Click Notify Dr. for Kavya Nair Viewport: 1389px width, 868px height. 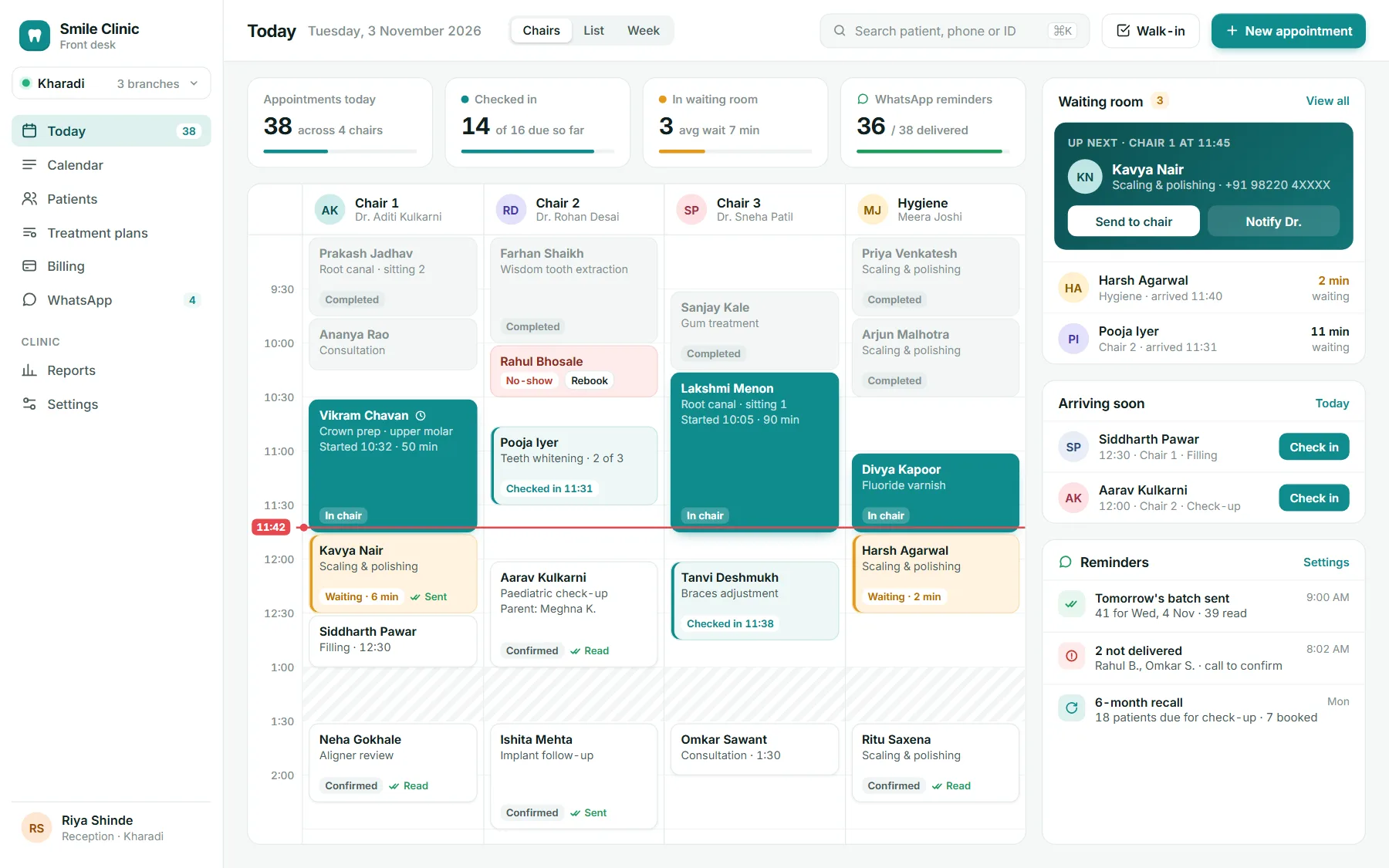pos(1273,221)
